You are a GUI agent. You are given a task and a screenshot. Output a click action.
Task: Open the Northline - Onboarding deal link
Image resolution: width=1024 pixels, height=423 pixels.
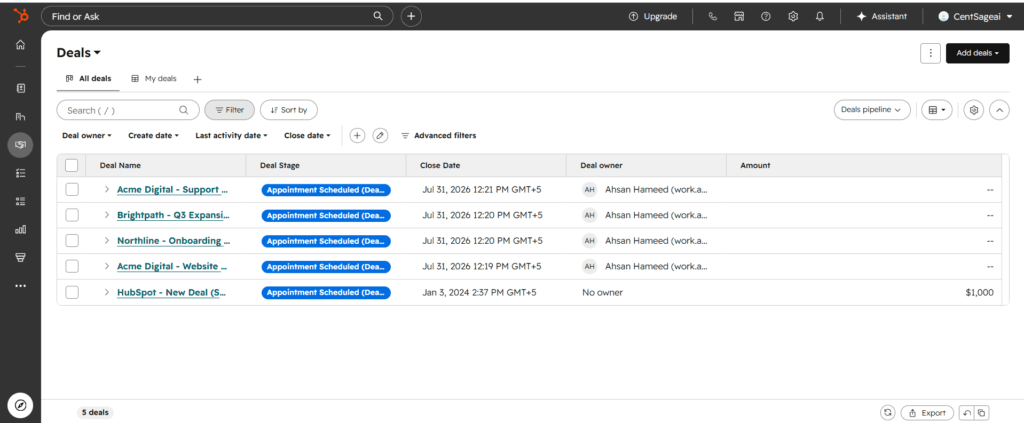point(174,241)
